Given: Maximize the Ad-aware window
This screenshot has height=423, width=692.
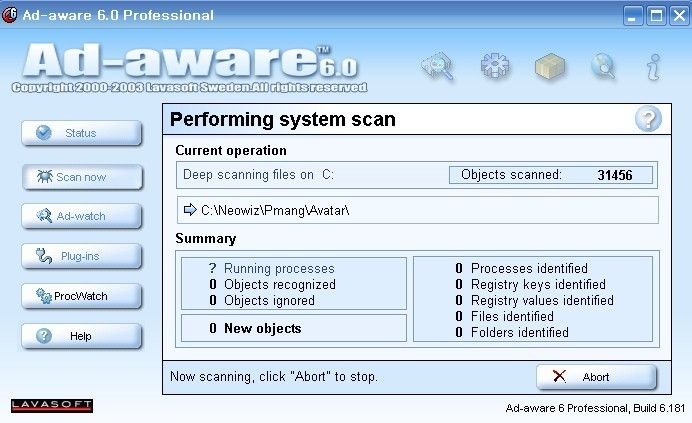Looking at the screenshot, I should pos(656,16).
